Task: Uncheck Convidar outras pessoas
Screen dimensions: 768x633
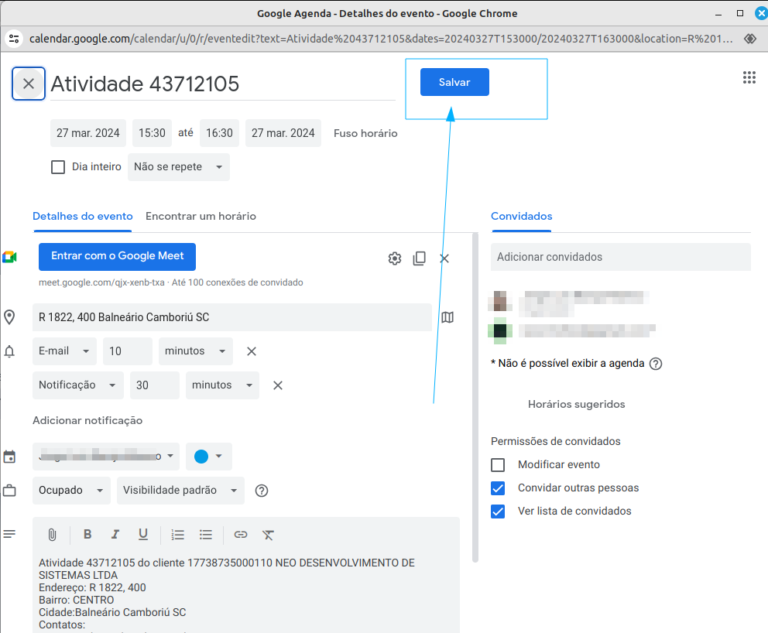Action: click(x=498, y=488)
